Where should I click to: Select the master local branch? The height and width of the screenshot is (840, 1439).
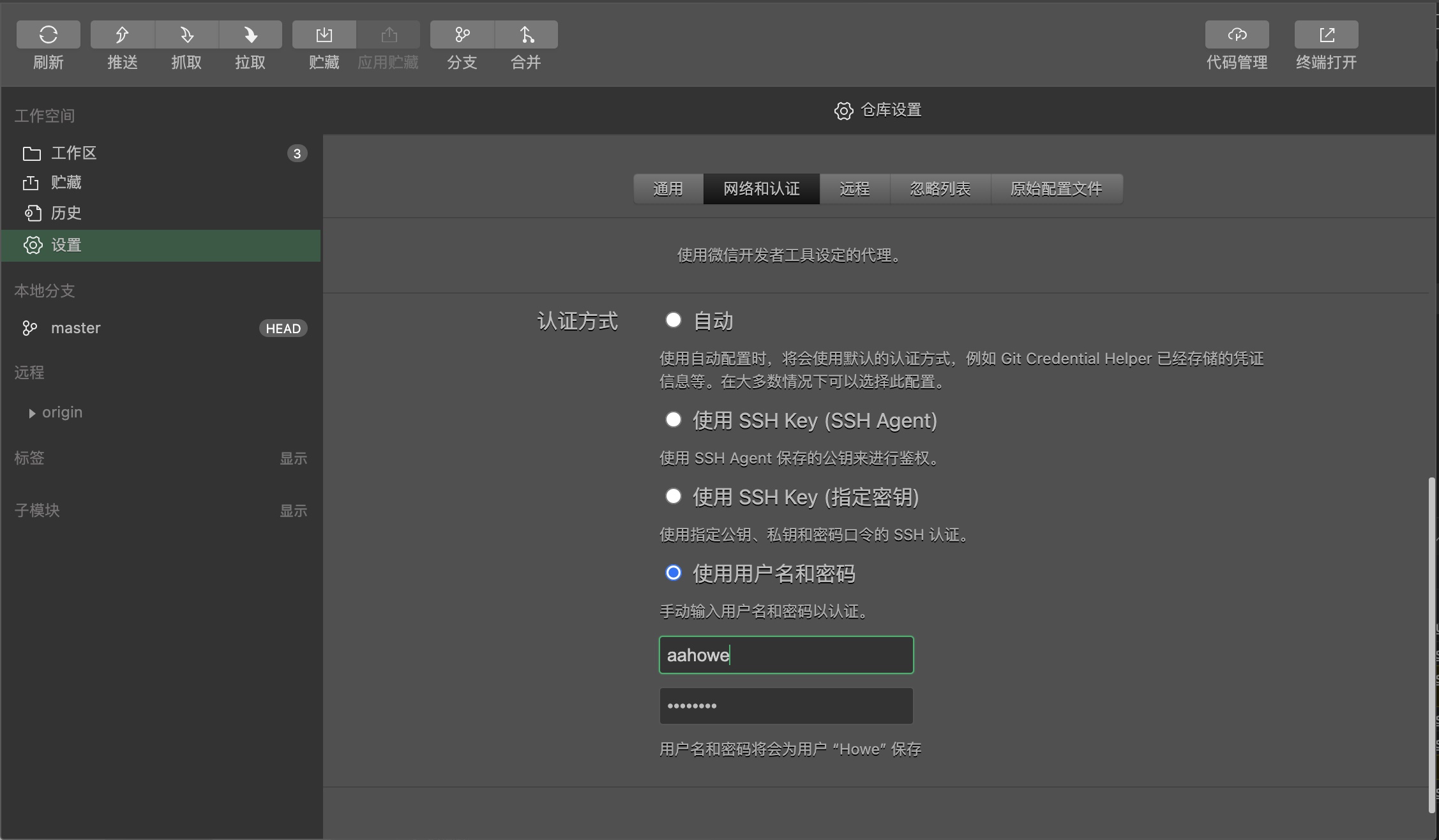[161, 328]
